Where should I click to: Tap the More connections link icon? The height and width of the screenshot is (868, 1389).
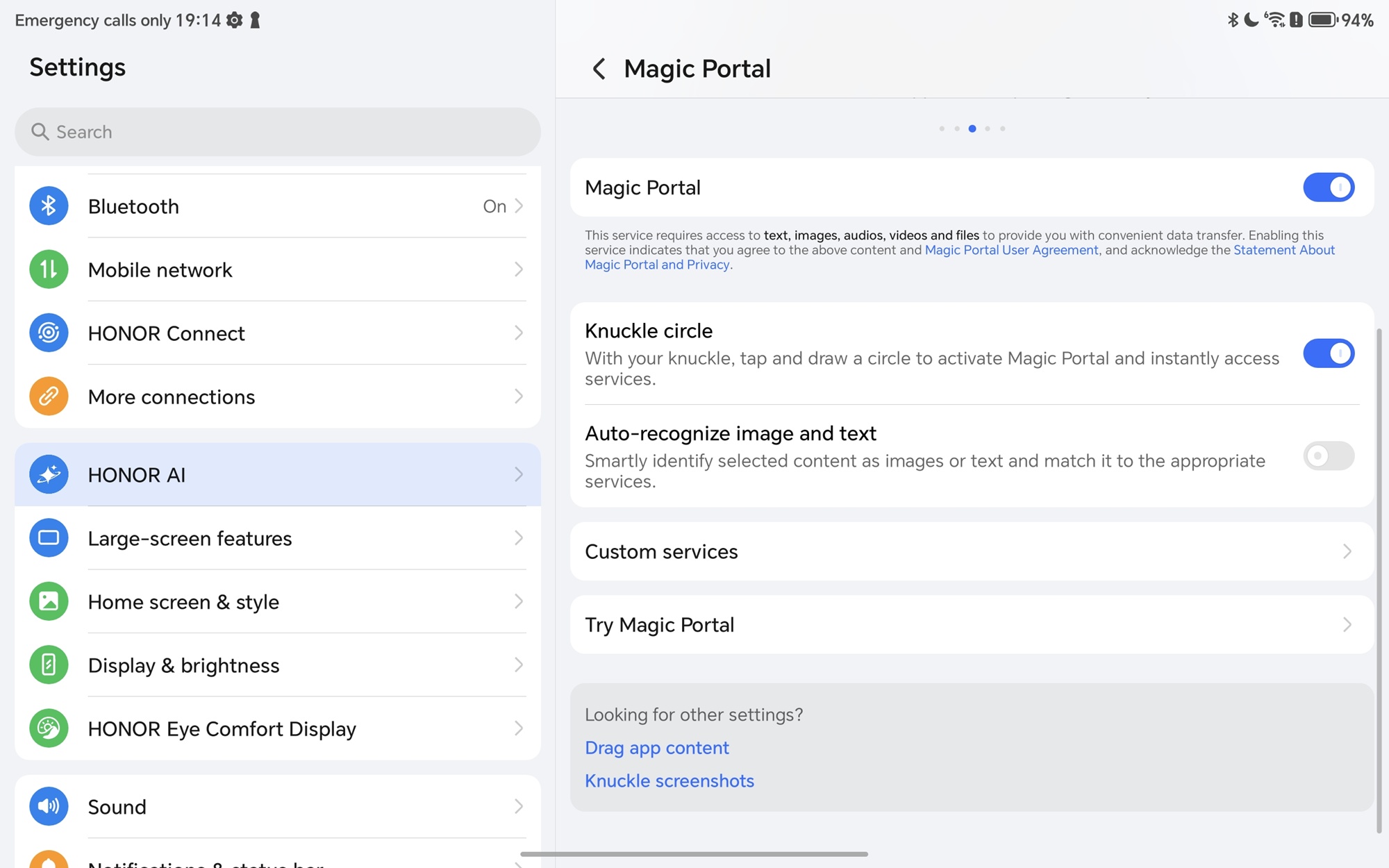pyautogui.click(x=49, y=397)
